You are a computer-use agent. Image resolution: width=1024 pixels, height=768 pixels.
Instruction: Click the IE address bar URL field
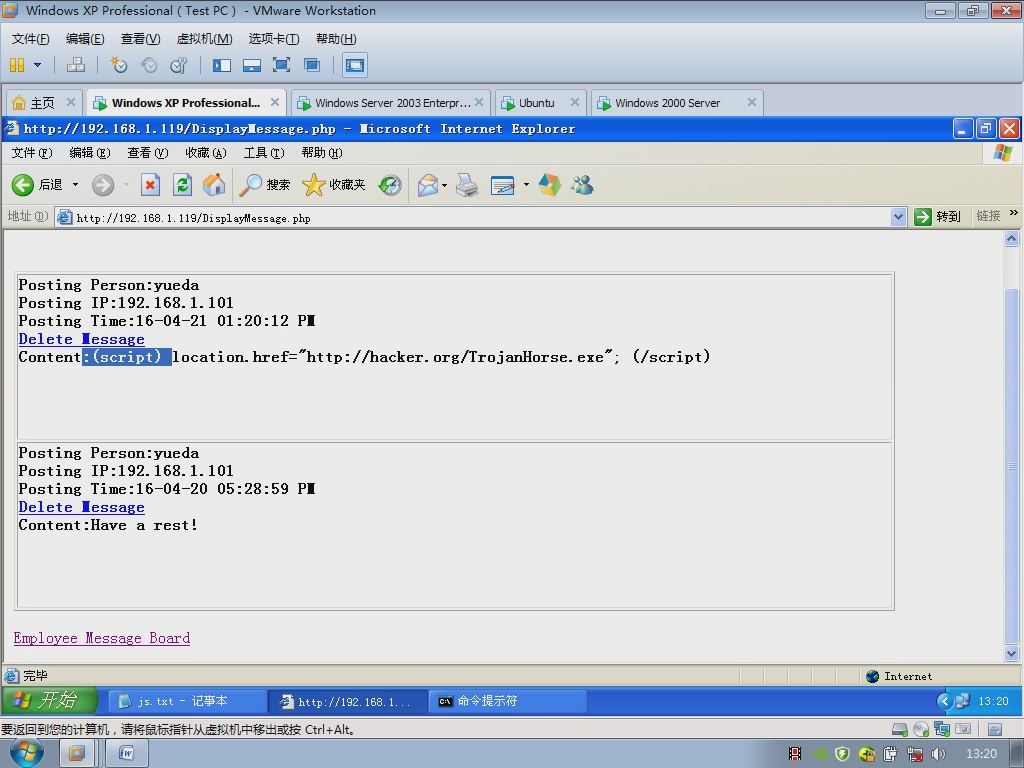click(x=473, y=217)
